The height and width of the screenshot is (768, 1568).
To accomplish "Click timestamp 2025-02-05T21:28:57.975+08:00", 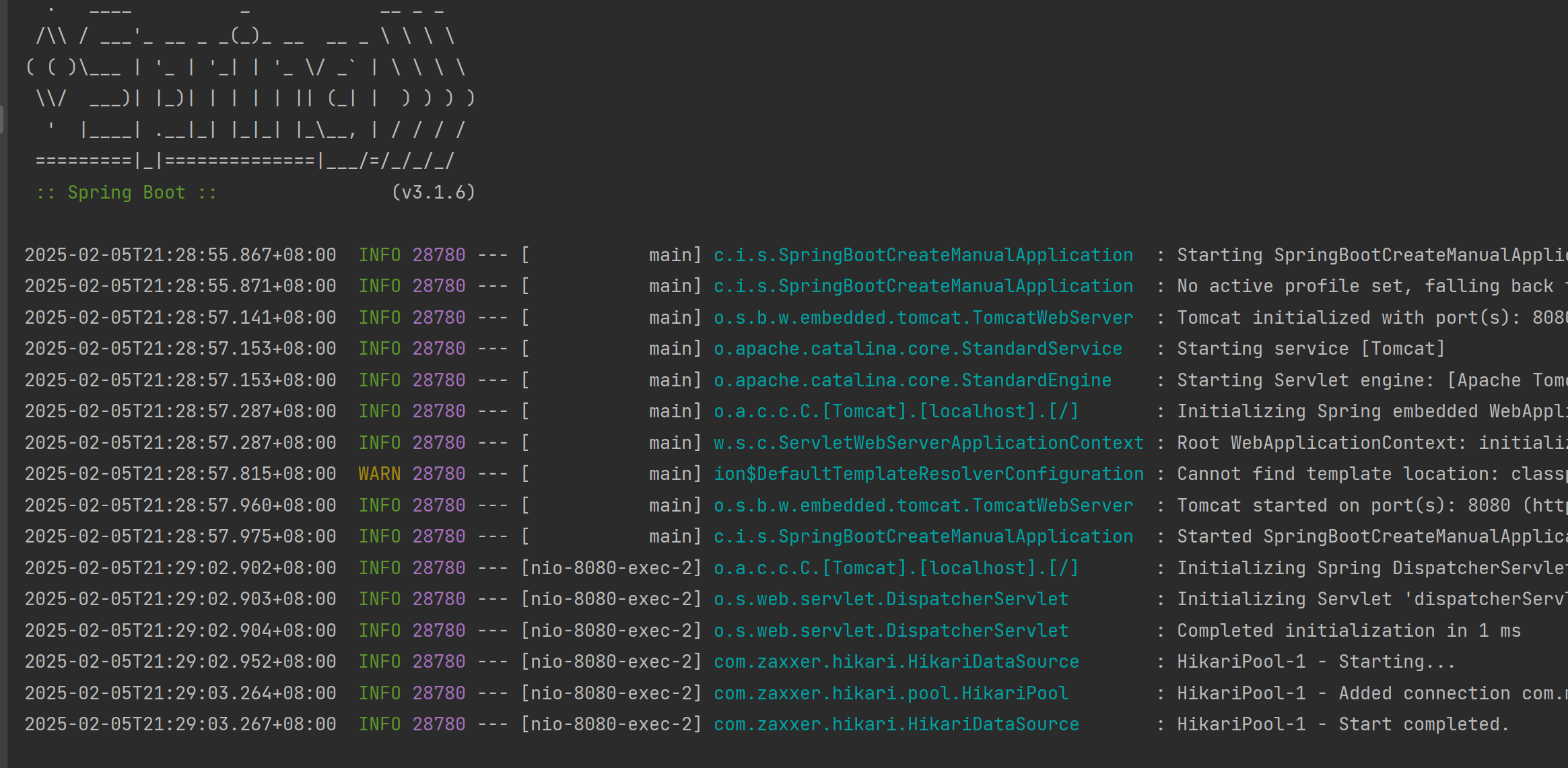I will pos(180,536).
